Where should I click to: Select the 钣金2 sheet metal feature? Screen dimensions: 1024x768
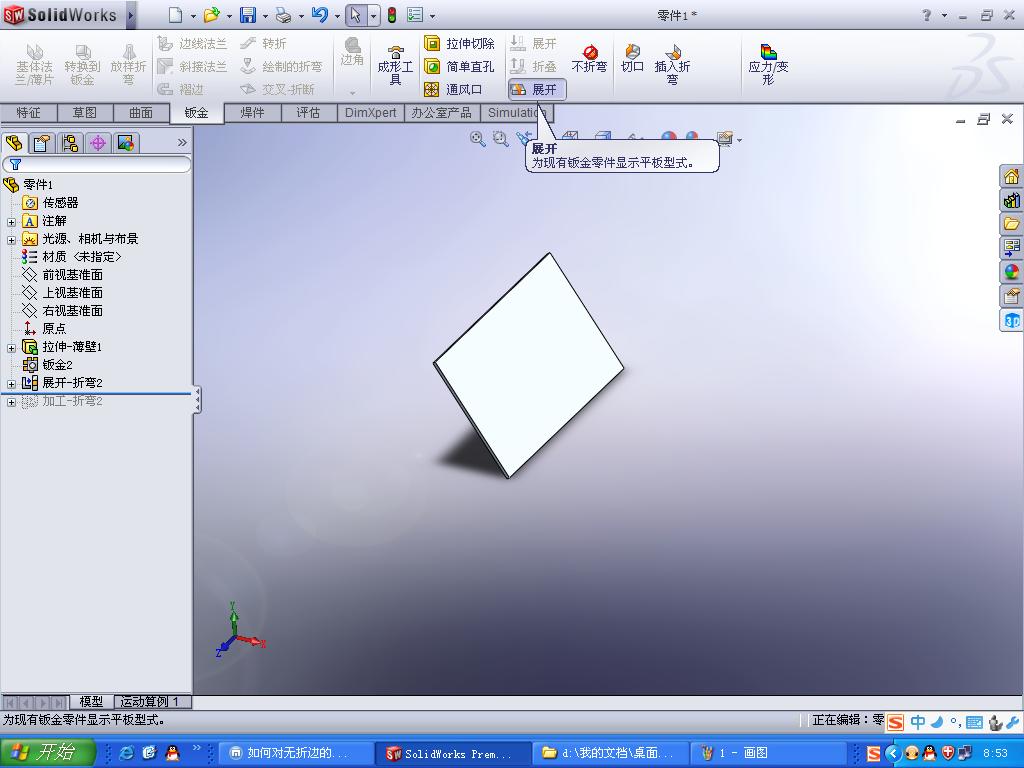click(48, 365)
